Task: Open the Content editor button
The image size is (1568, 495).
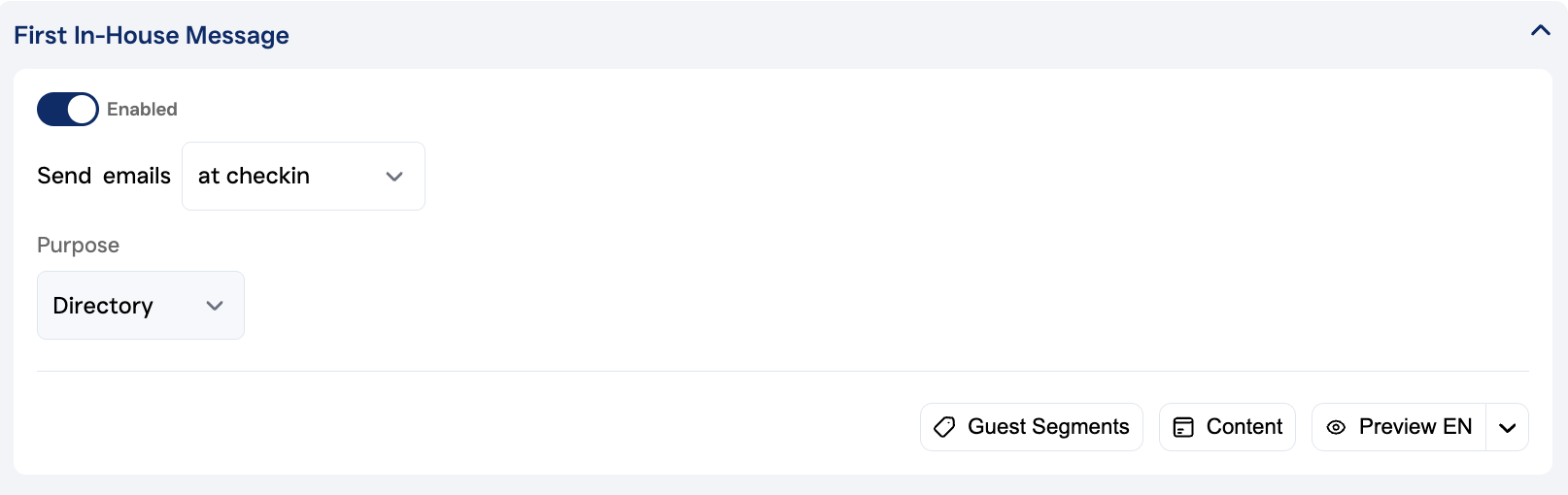Action: click(1227, 427)
